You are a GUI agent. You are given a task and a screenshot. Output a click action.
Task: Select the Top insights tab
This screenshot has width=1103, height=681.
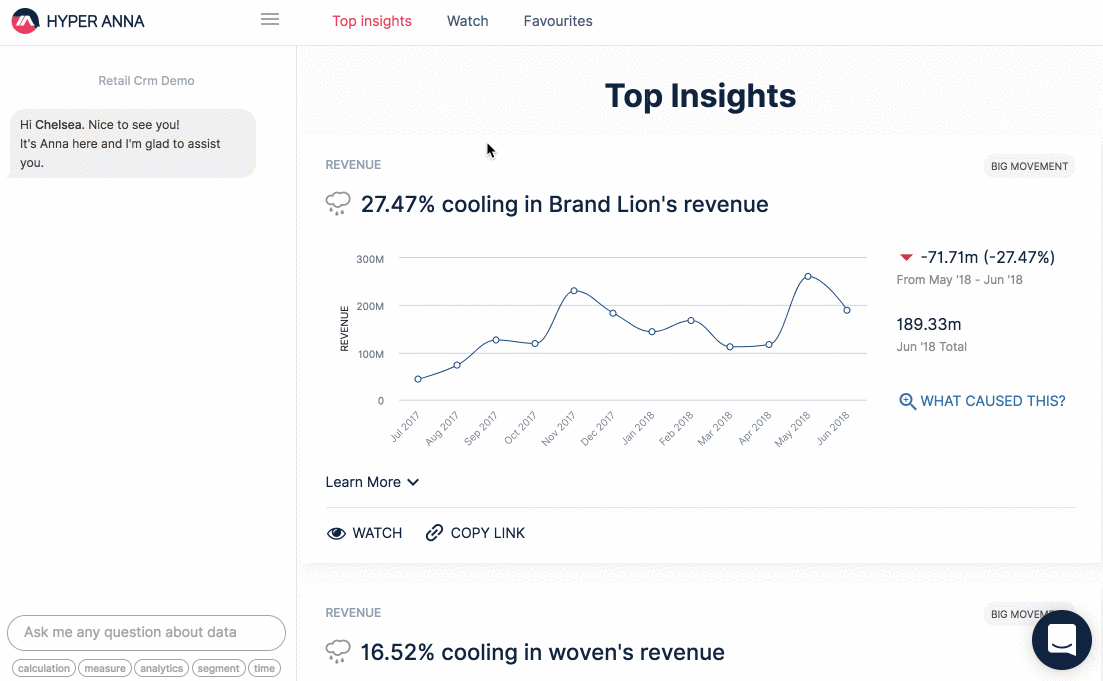point(372,21)
